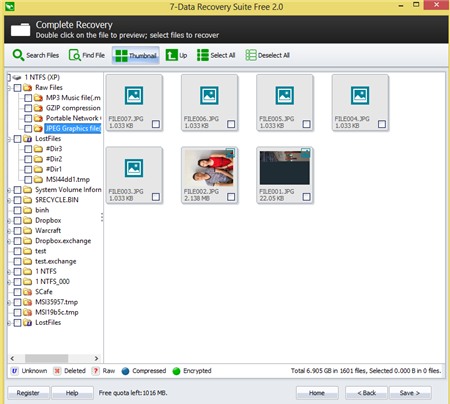This screenshot has width=450, height=404.
Task: Expand the Warcraft tree node
Action: pos(9,231)
